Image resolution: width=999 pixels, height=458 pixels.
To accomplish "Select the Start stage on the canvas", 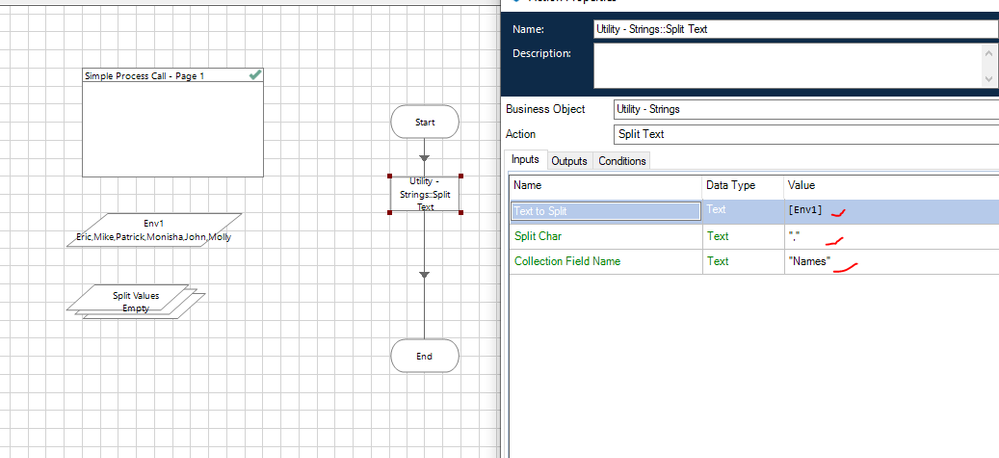I will coord(424,122).
